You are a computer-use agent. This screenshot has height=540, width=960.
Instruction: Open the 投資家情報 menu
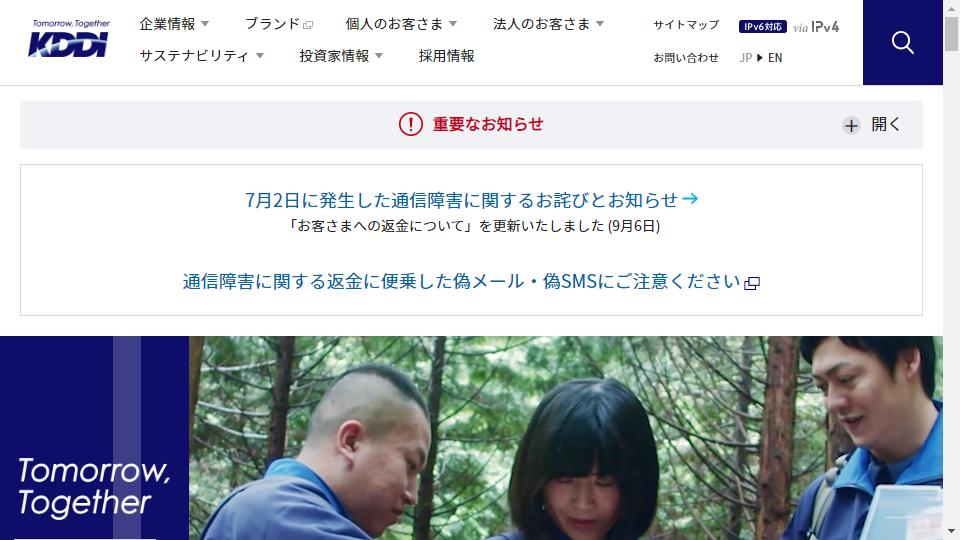[341, 56]
